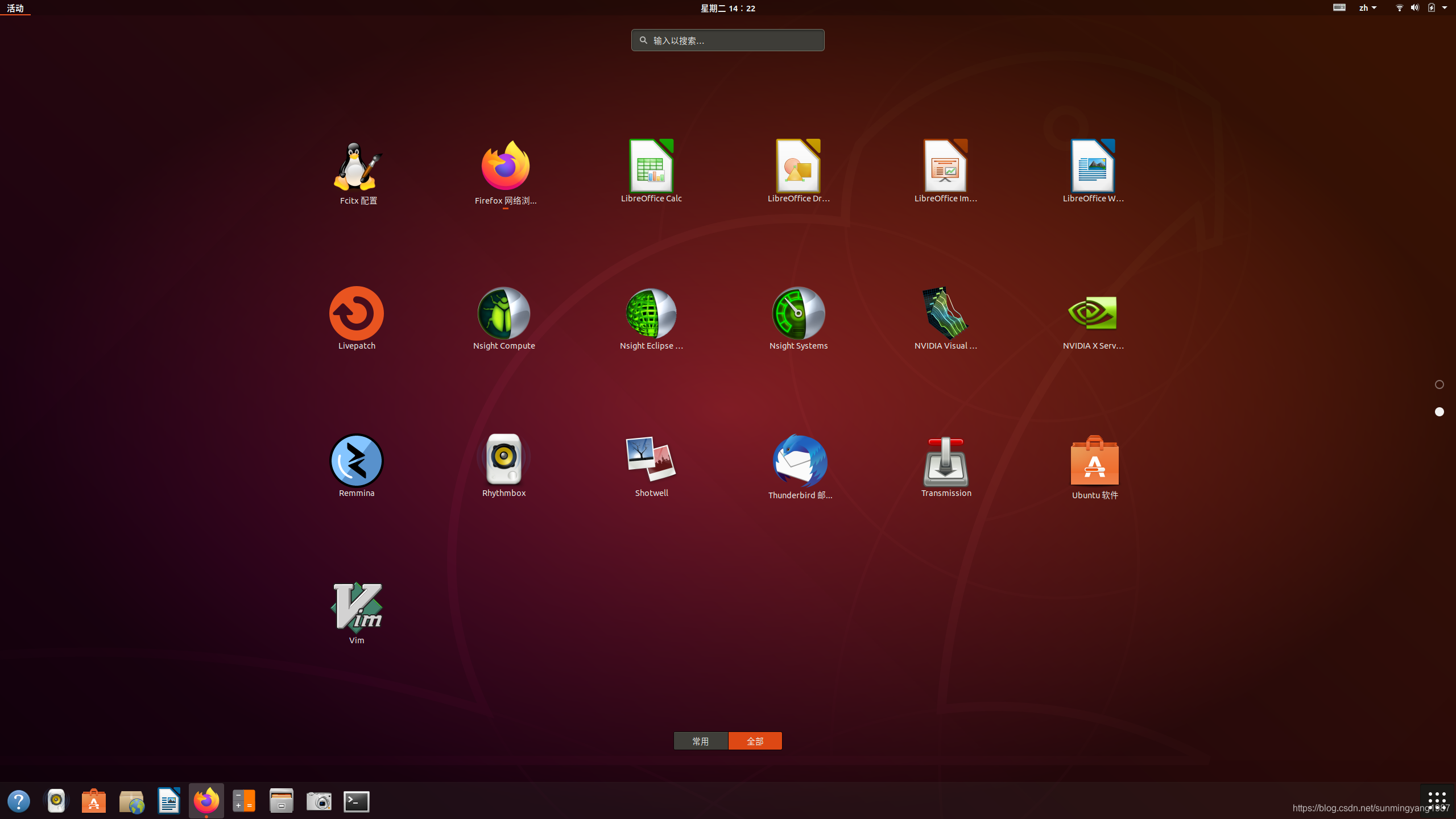The width and height of the screenshot is (1456, 819).
Task: Open the system status menu arrow
Action: tap(1445, 8)
